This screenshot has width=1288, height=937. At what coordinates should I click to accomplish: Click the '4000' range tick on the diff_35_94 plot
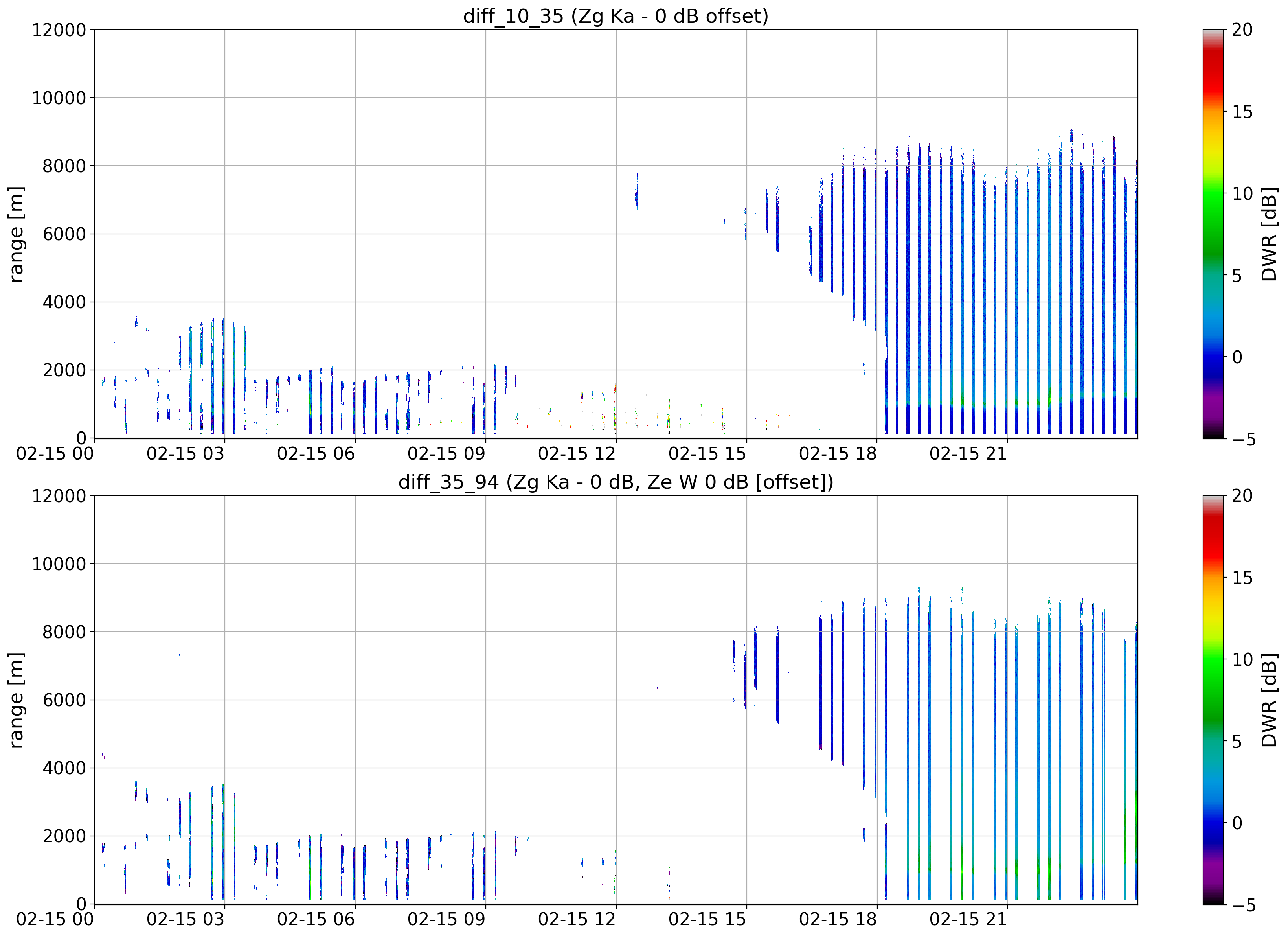(x=64, y=768)
